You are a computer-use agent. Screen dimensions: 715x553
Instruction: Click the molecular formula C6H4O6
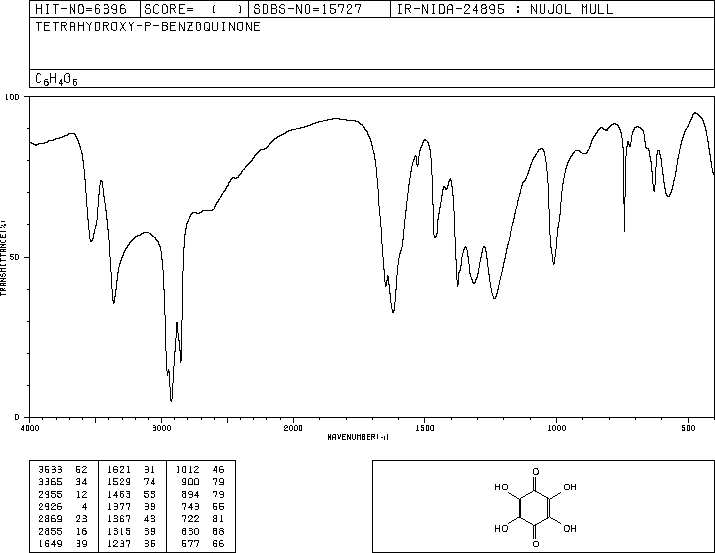(x=56, y=79)
